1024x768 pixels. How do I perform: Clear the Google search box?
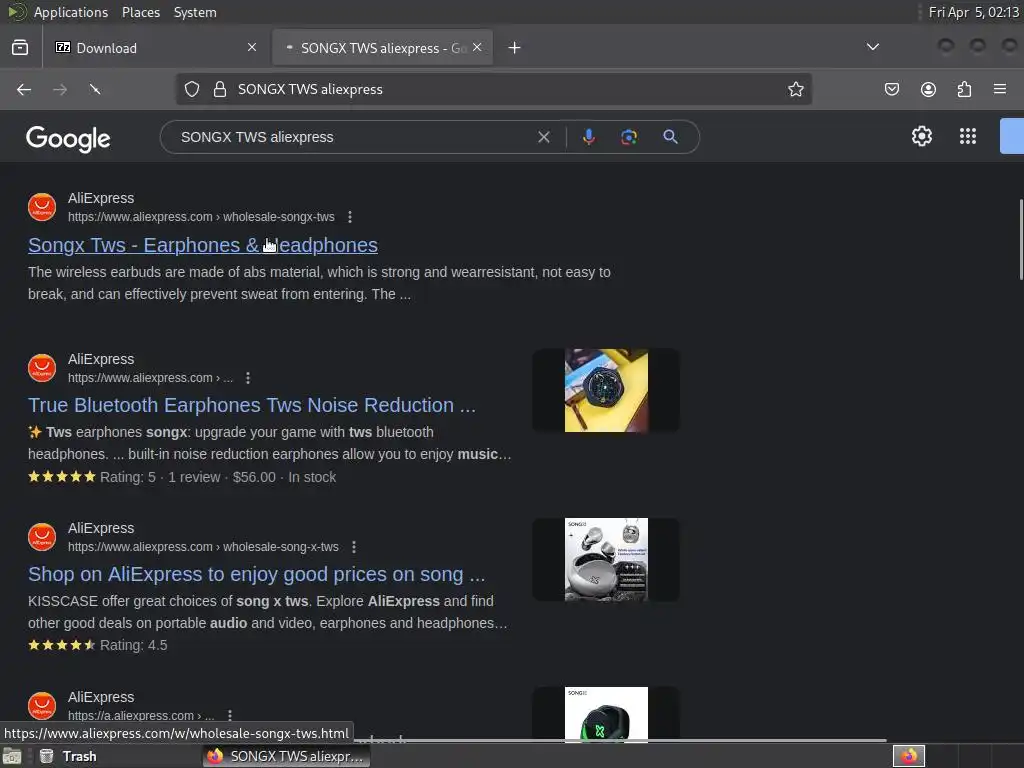543,137
